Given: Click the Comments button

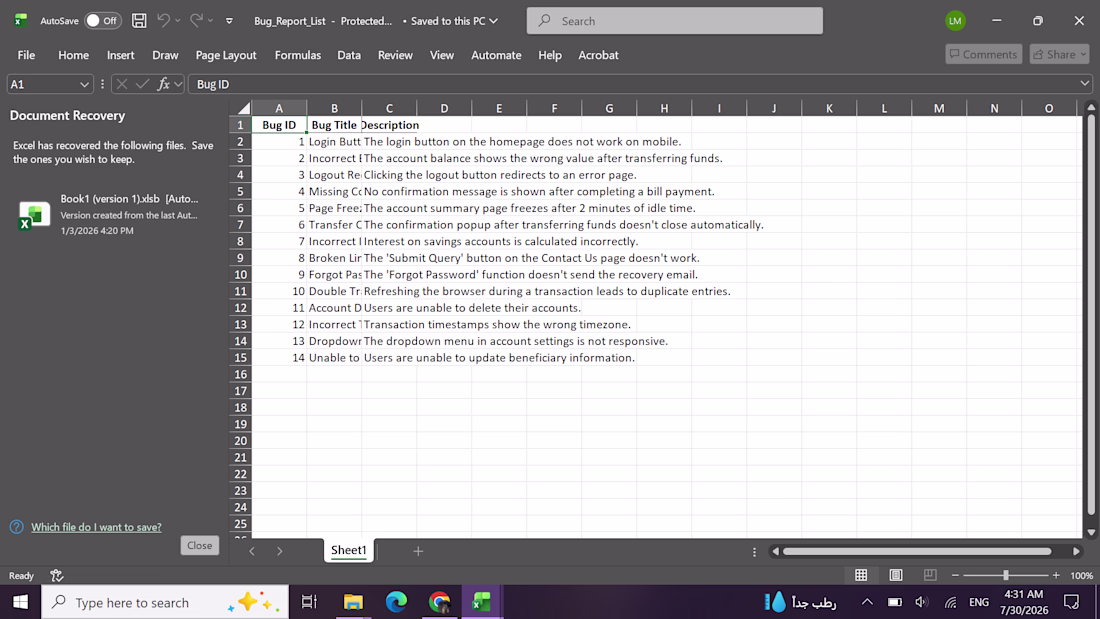Looking at the screenshot, I should coord(984,54).
